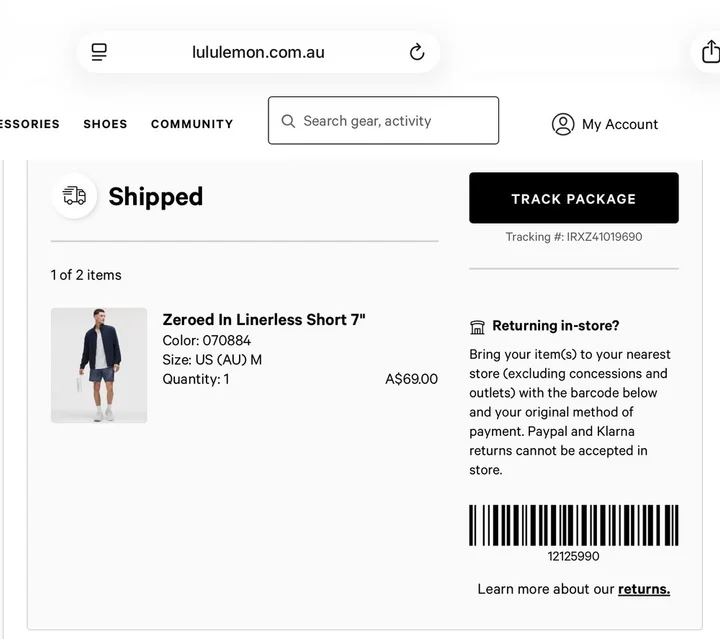Tap the in-store return barcode

pyautogui.click(x=573, y=525)
